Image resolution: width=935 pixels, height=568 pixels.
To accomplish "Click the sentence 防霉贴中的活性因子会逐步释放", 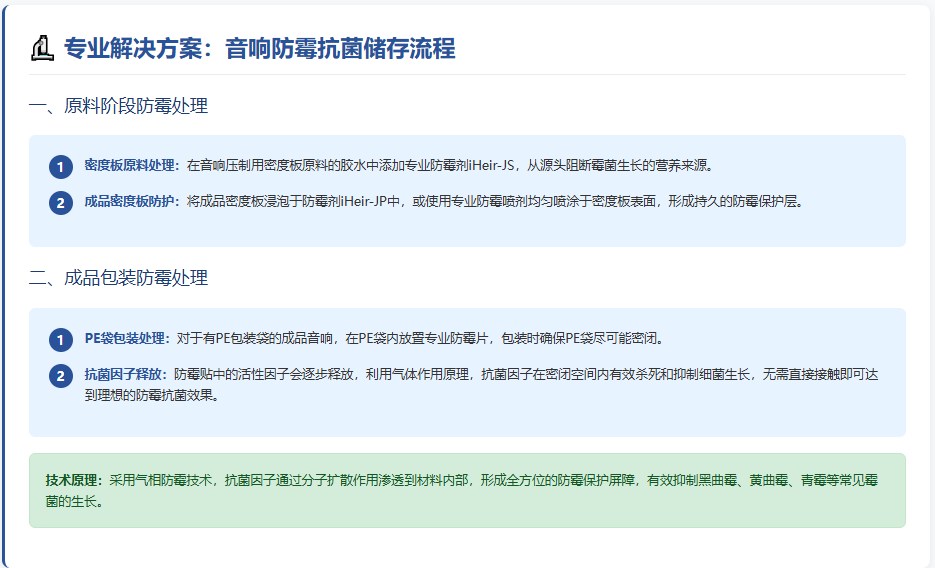I will [264, 374].
